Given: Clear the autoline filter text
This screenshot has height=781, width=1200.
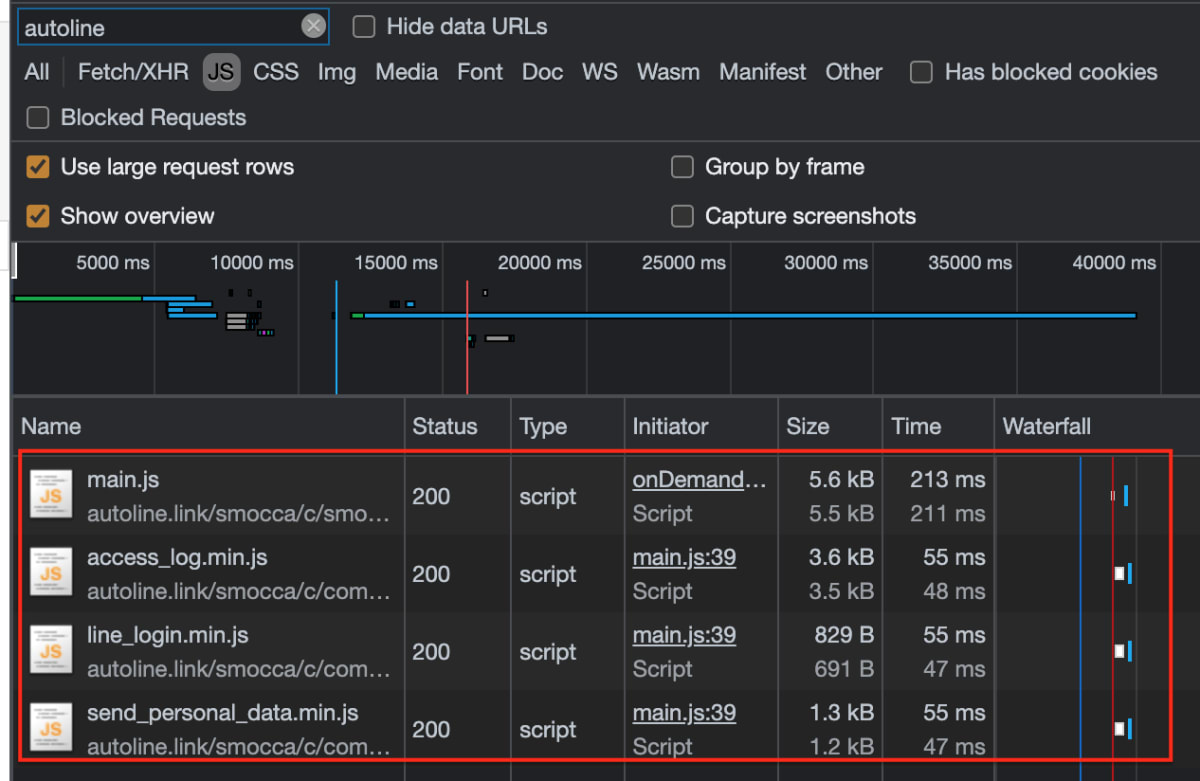Looking at the screenshot, I should (314, 27).
